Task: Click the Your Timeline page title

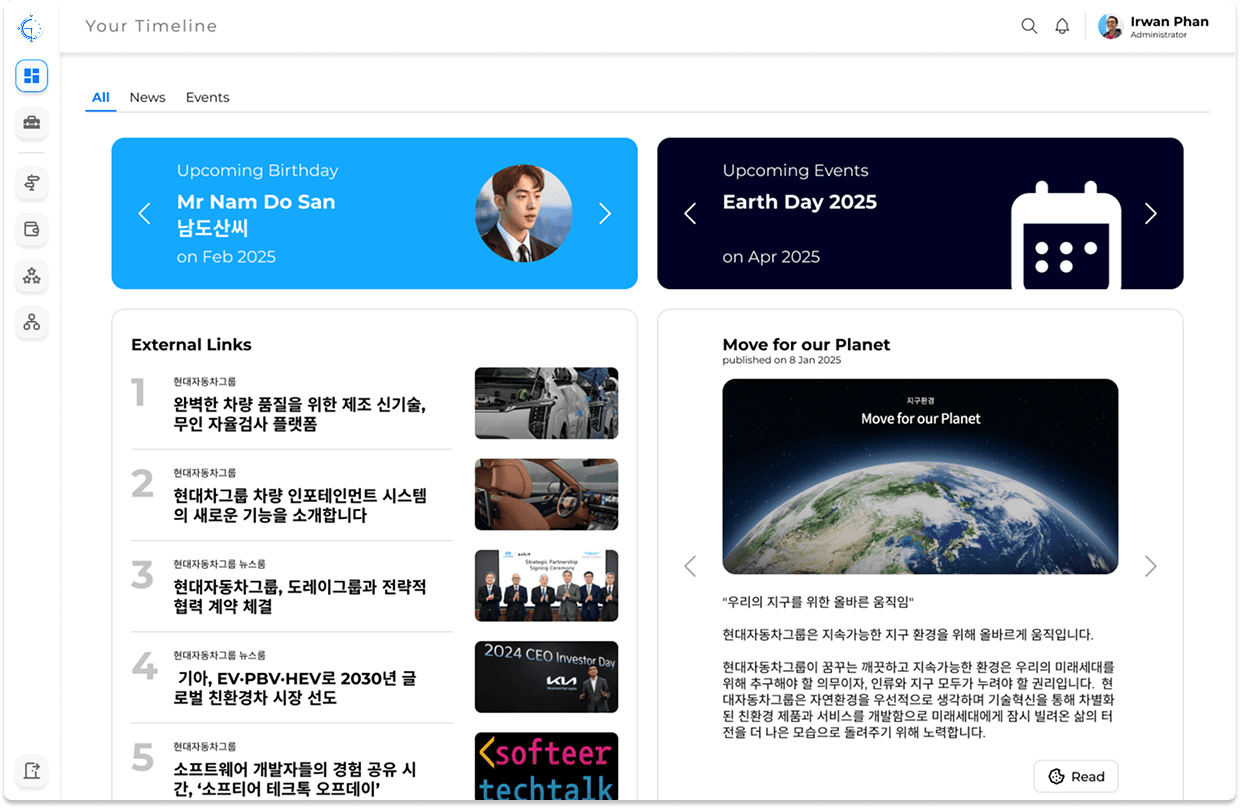Action: pyautogui.click(x=151, y=26)
